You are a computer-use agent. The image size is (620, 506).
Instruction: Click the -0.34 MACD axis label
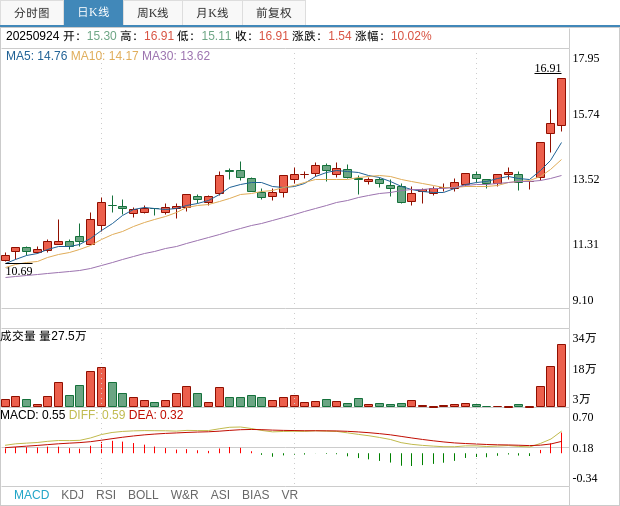point(585,478)
